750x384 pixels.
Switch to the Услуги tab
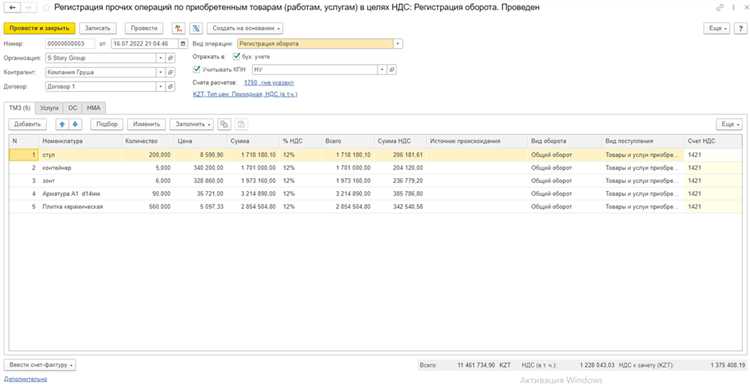(x=49, y=108)
